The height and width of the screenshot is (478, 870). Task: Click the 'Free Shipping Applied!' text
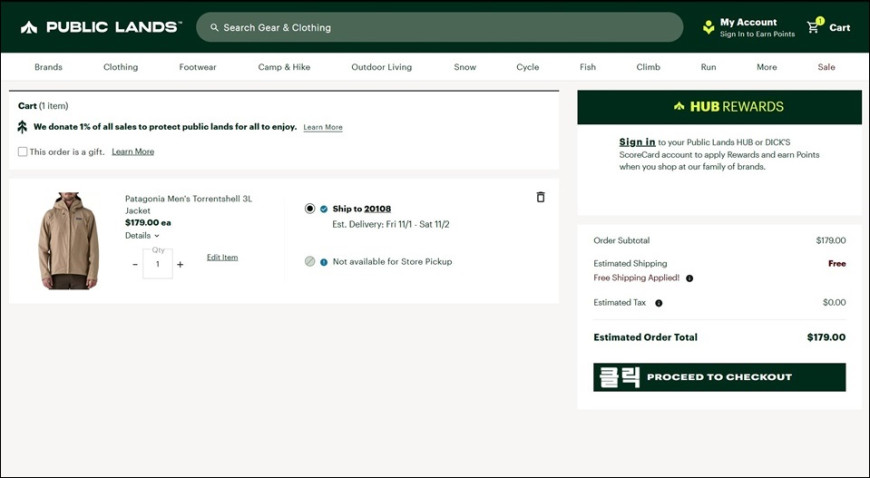tap(636, 278)
